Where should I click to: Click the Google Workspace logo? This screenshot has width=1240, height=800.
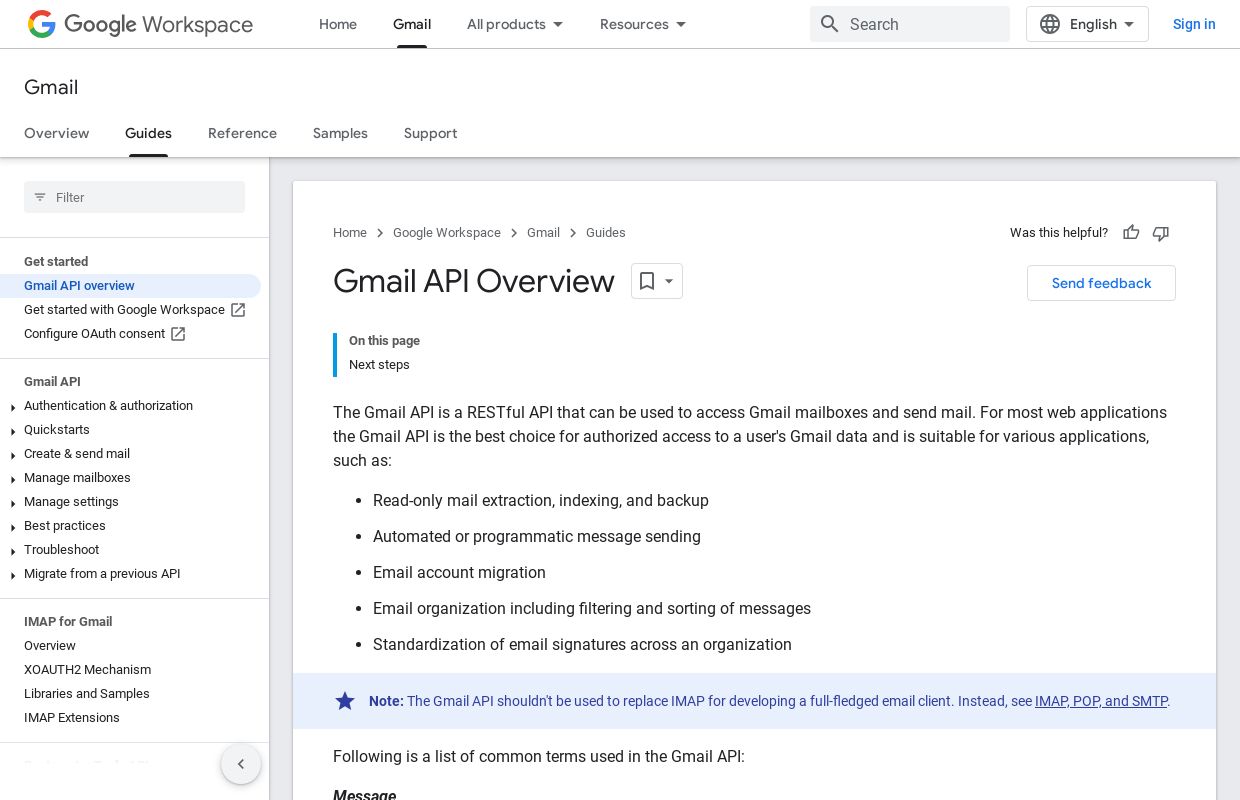coord(140,24)
